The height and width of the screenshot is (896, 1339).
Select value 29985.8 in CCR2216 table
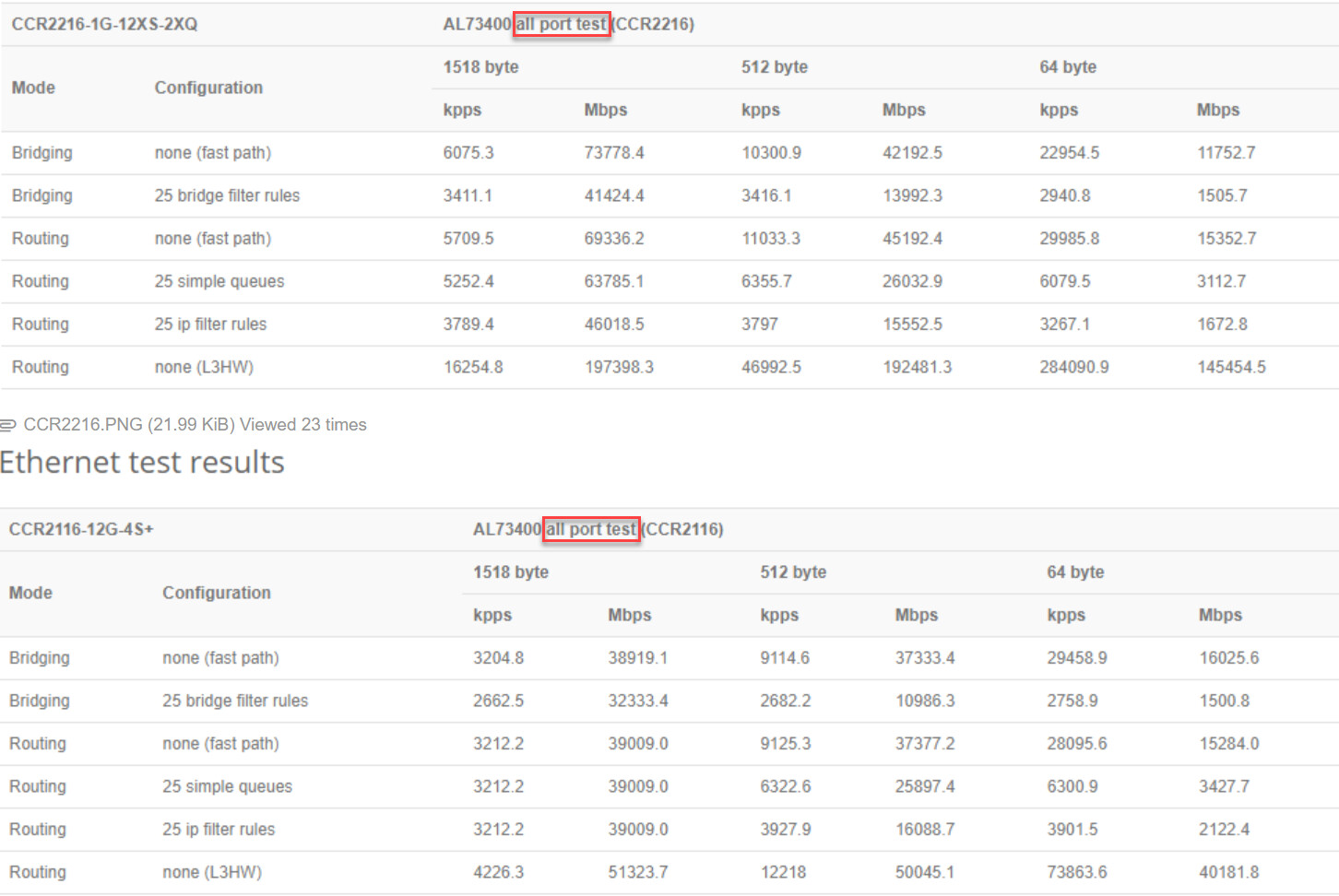click(x=1070, y=239)
